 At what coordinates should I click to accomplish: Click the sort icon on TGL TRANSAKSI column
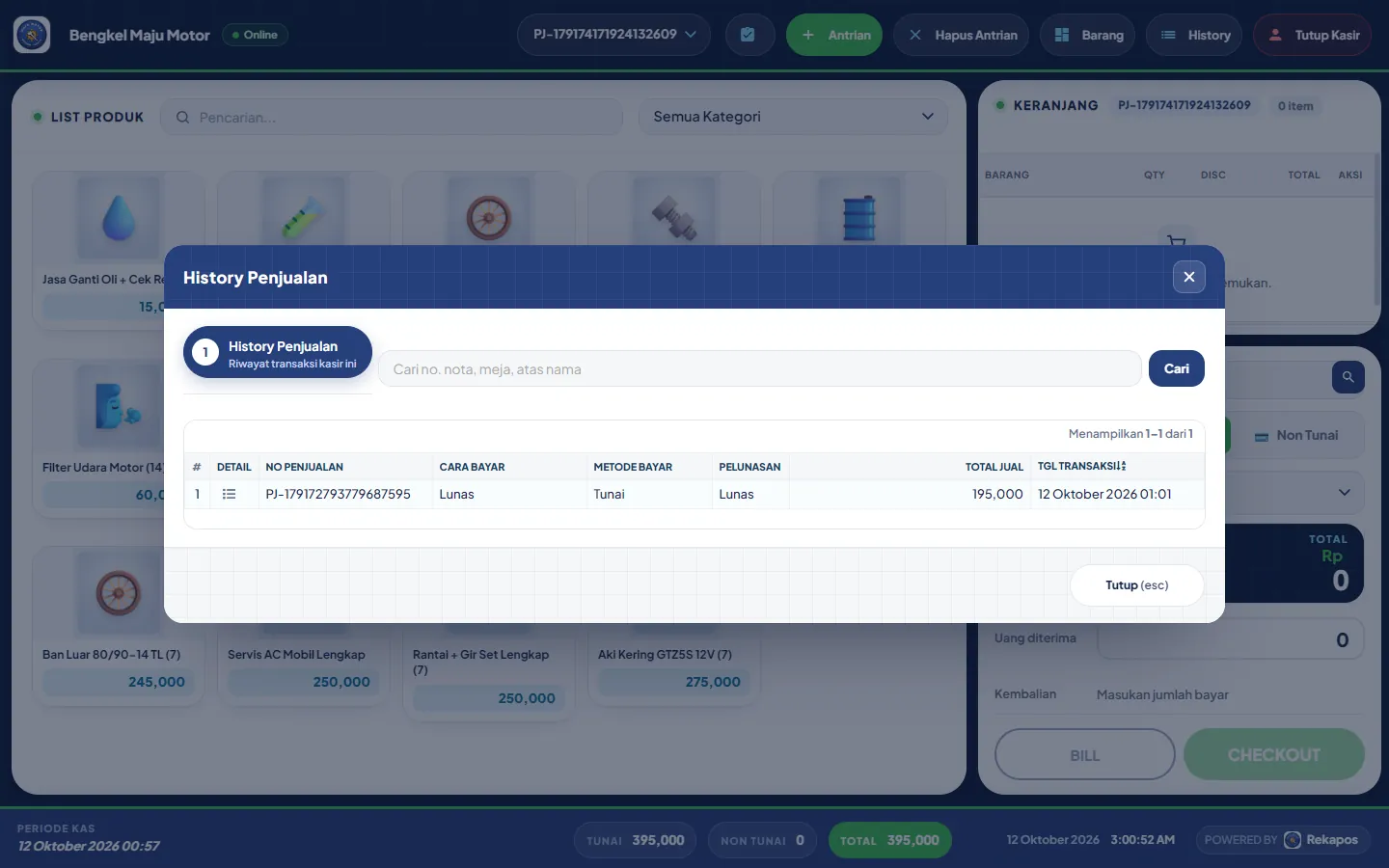click(1122, 466)
